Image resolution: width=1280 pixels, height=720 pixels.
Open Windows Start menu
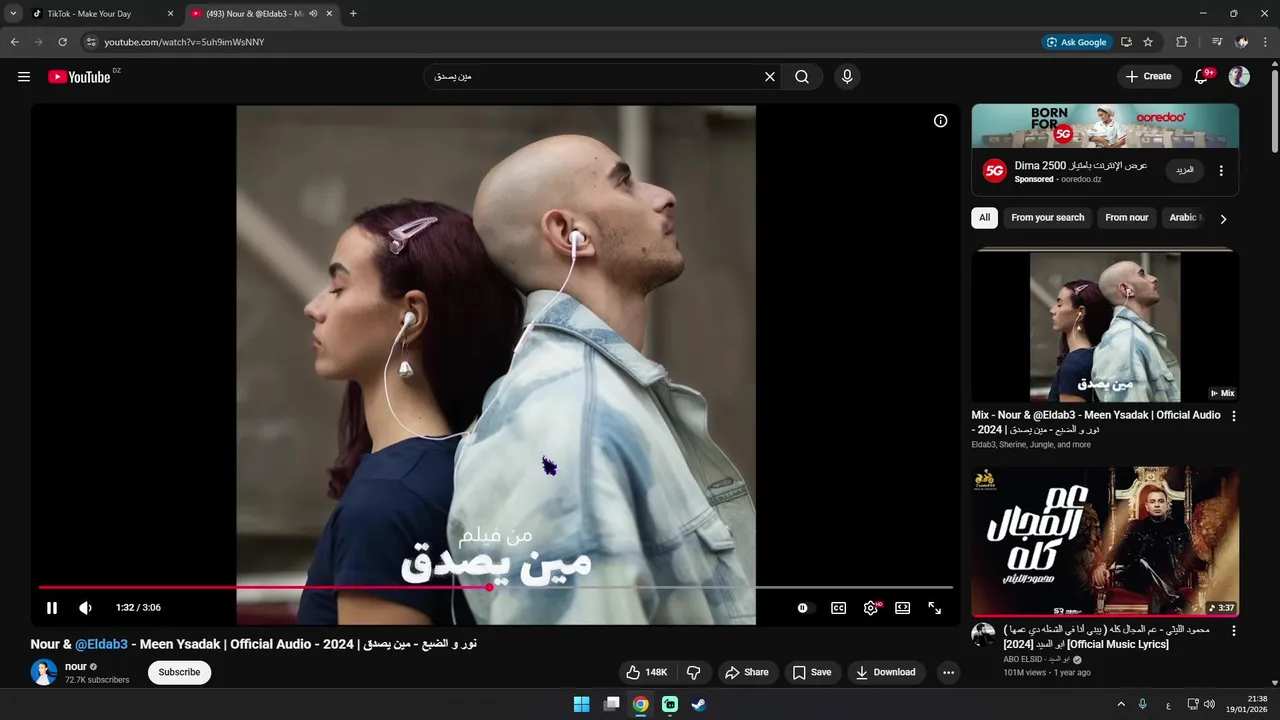581,704
